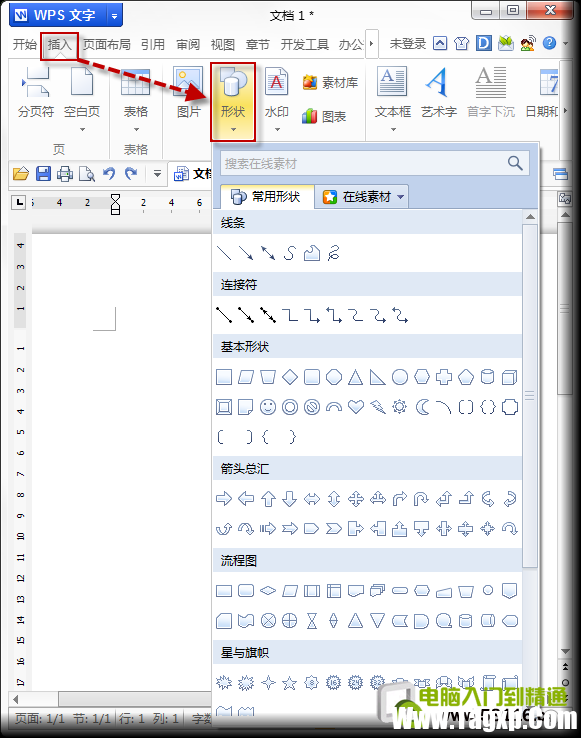581x738 pixels.
Task: Open print preview icon
Action: (87, 174)
